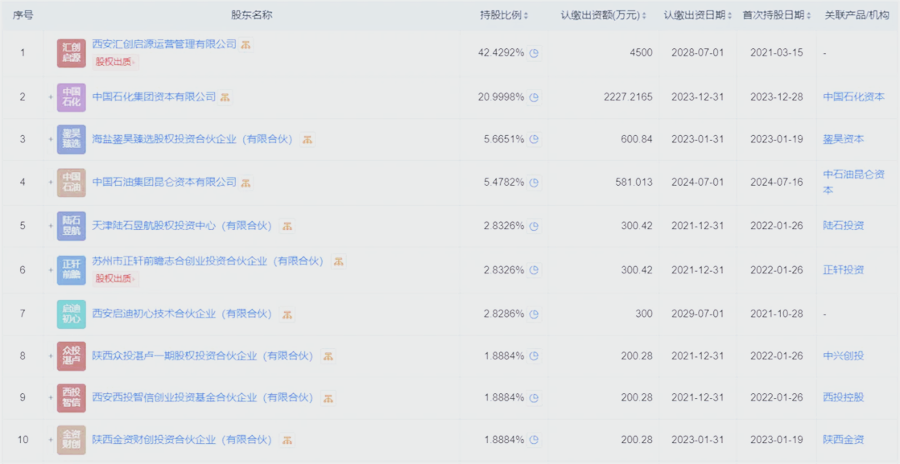The image size is (900, 464).
Task: View shareholding history clock icon next to 2.8286%
Action: click(x=534, y=314)
